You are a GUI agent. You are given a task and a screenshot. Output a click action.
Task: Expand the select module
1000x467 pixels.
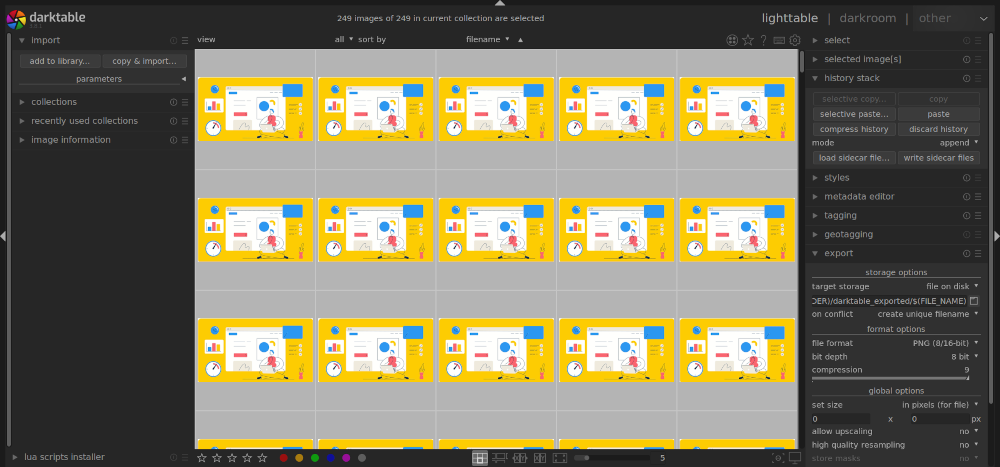837,40
